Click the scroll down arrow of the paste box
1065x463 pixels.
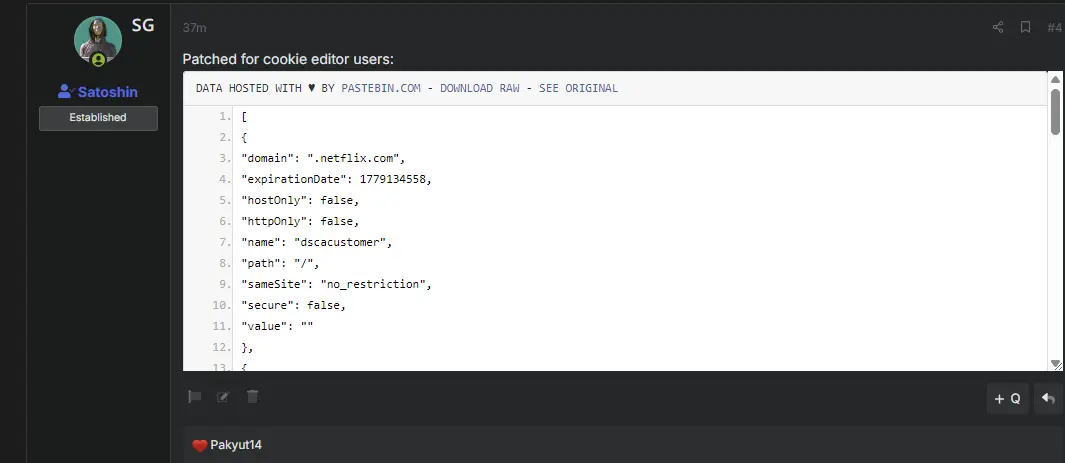coord(1055,364)
